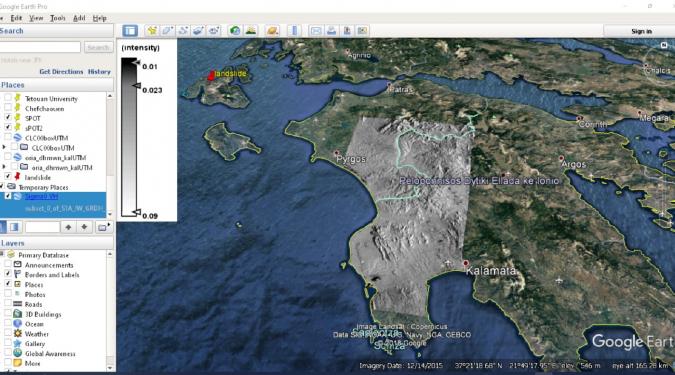Click the Print toolbar icon
The height and width of the screenshot is (375, 675).
coord(331,31)
